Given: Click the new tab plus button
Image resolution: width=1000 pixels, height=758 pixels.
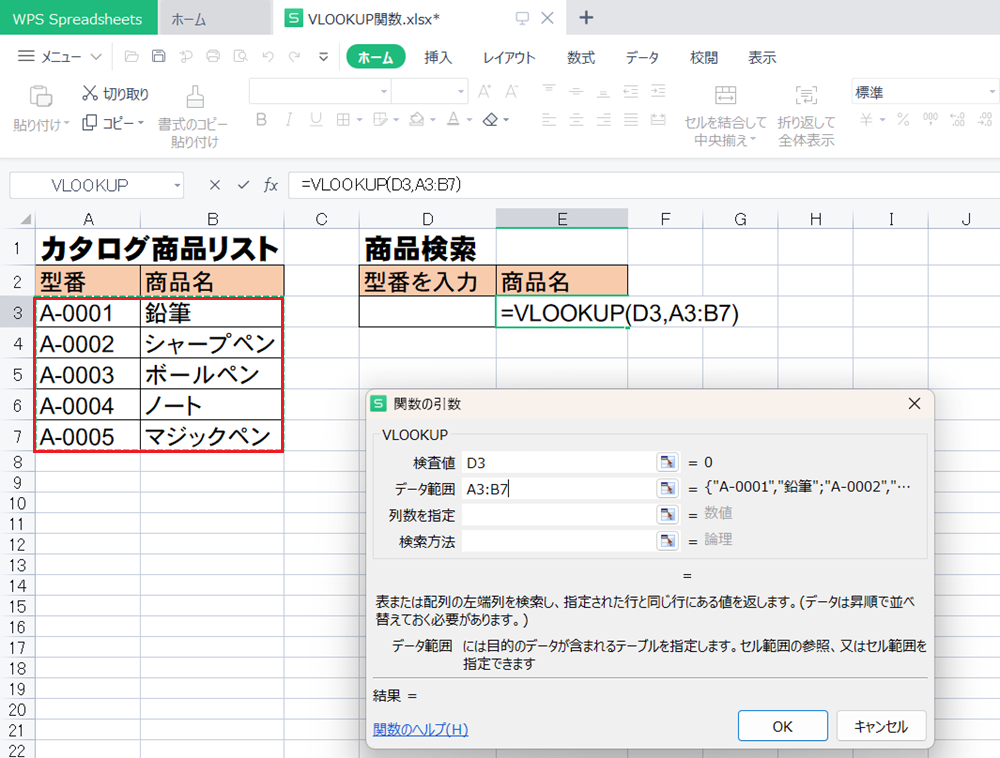Looking at the screenshot, I should pos(585,17).
